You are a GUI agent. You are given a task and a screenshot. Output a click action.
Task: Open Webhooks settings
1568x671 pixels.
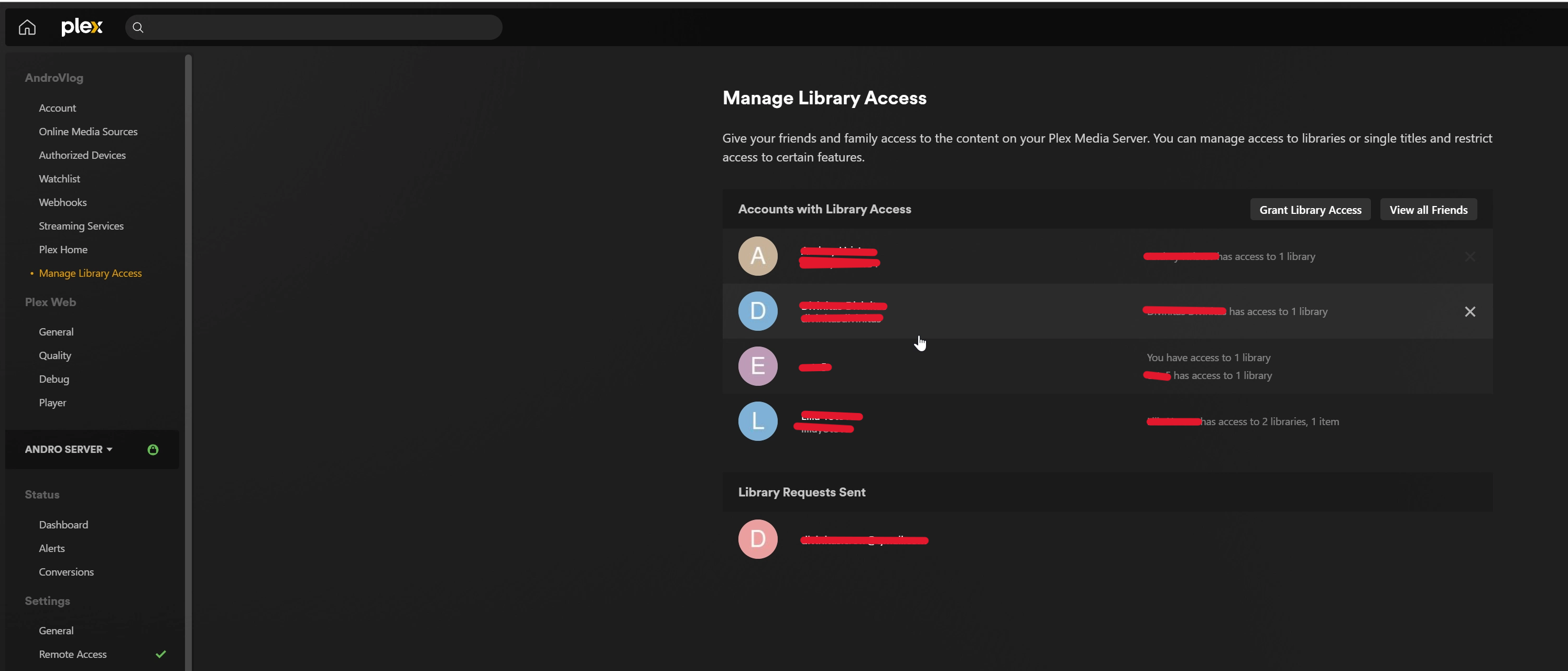tap(63, 202)
